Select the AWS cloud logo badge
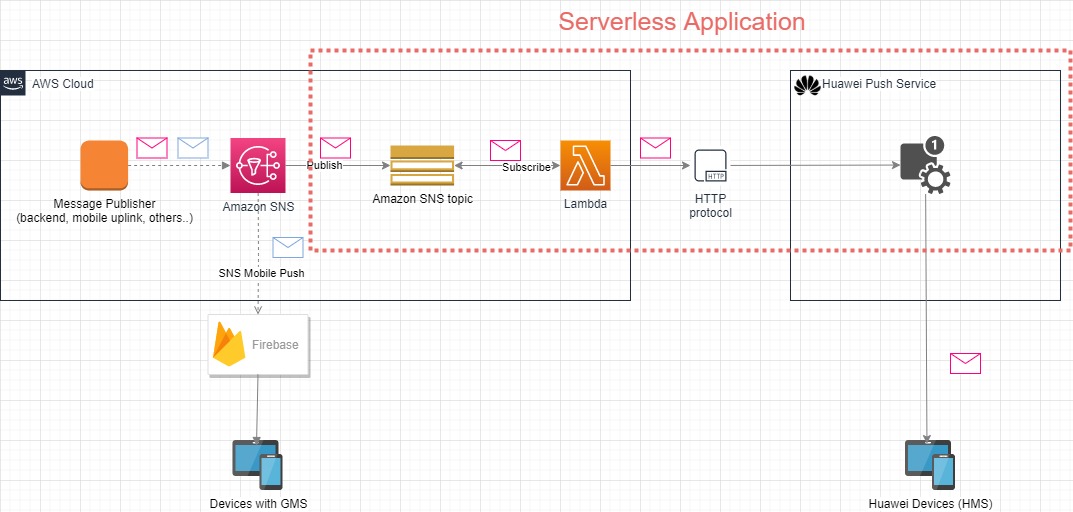Screen dimensions: 1073x512 [13, 83]
